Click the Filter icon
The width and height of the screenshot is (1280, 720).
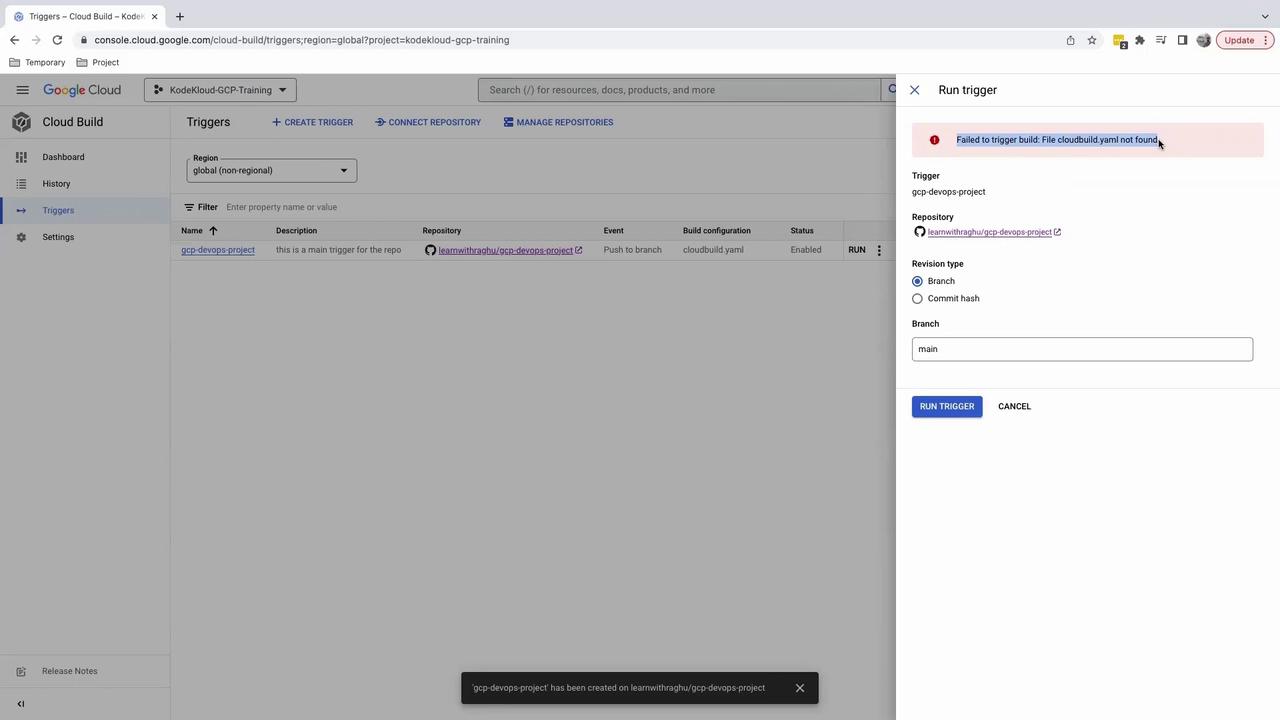[x=189, y=207]
